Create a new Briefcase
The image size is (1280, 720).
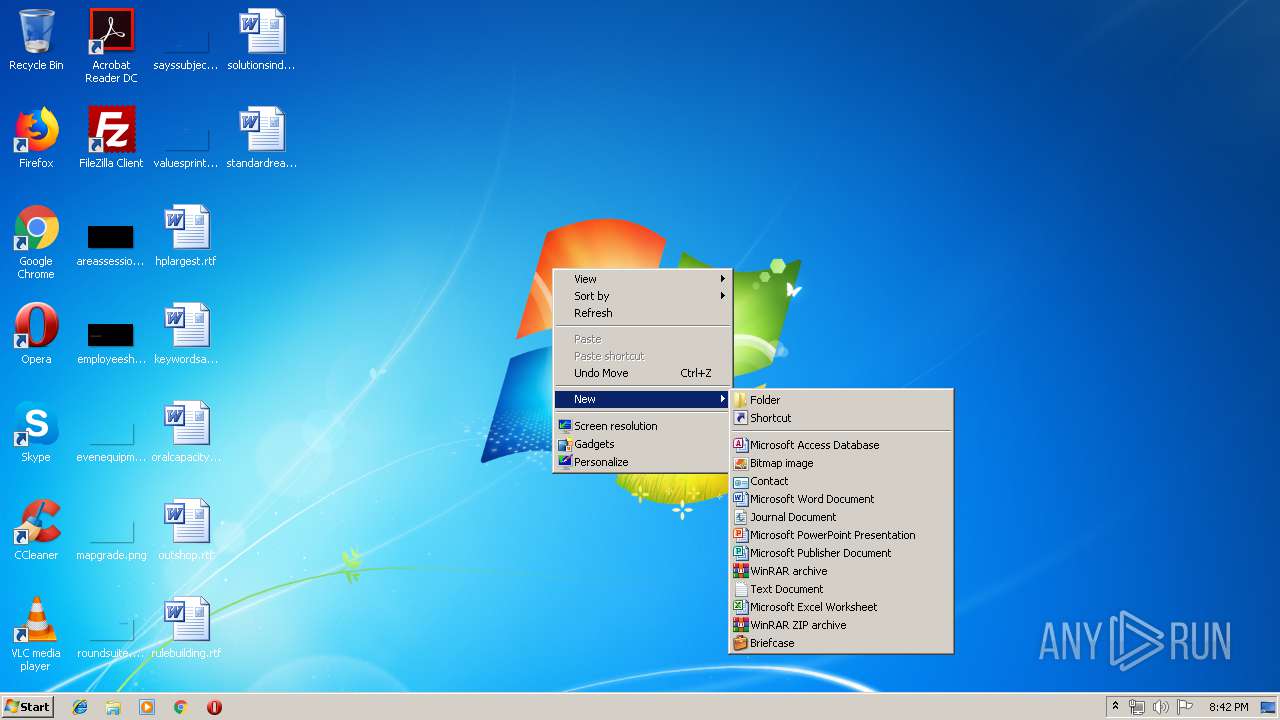pos(841,643)
